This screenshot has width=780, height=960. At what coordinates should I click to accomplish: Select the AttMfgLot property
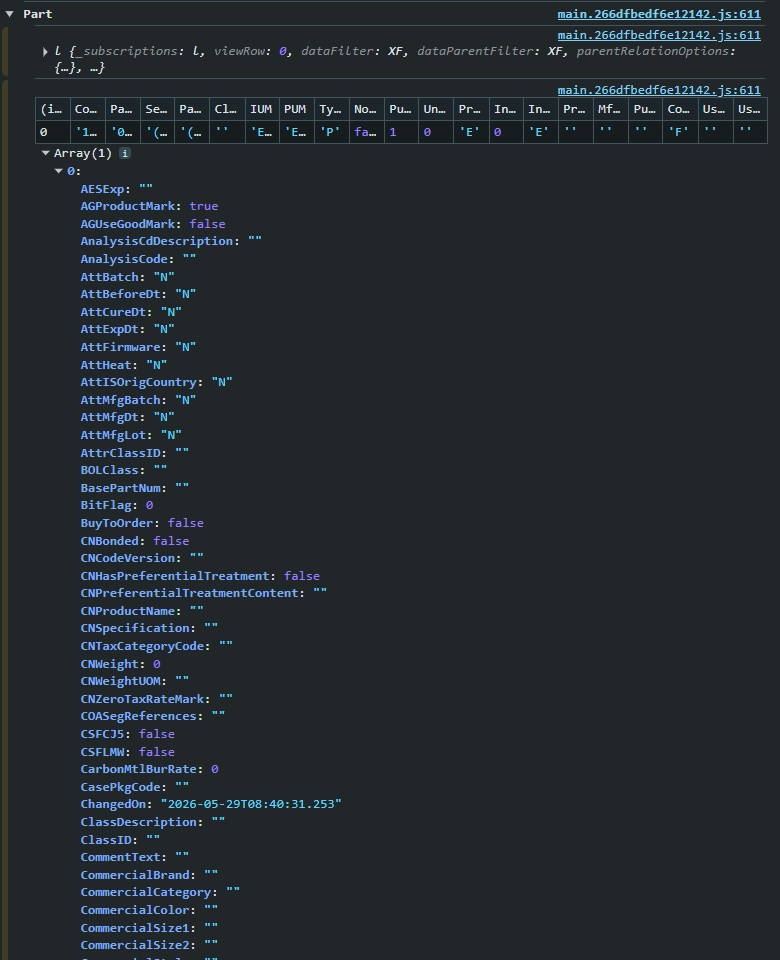coord(131,435)
